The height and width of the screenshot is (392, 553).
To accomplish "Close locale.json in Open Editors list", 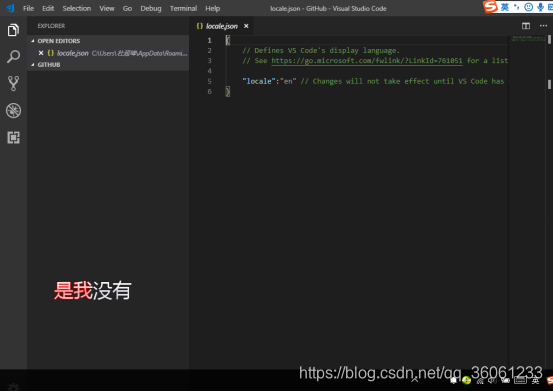I will click(x=41, y=53).
